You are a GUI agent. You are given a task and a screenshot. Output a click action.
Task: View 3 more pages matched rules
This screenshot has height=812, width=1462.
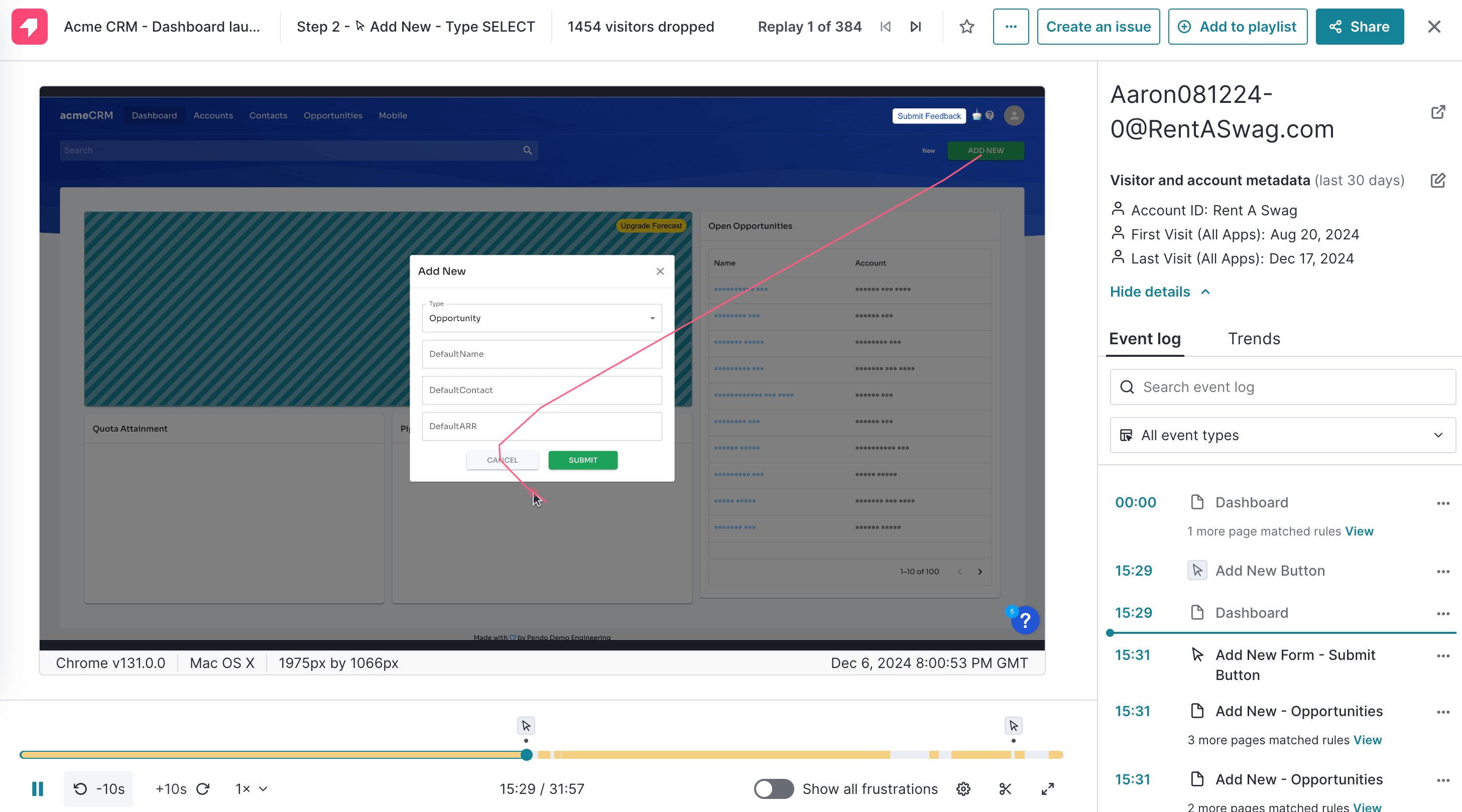point(1367,741)
